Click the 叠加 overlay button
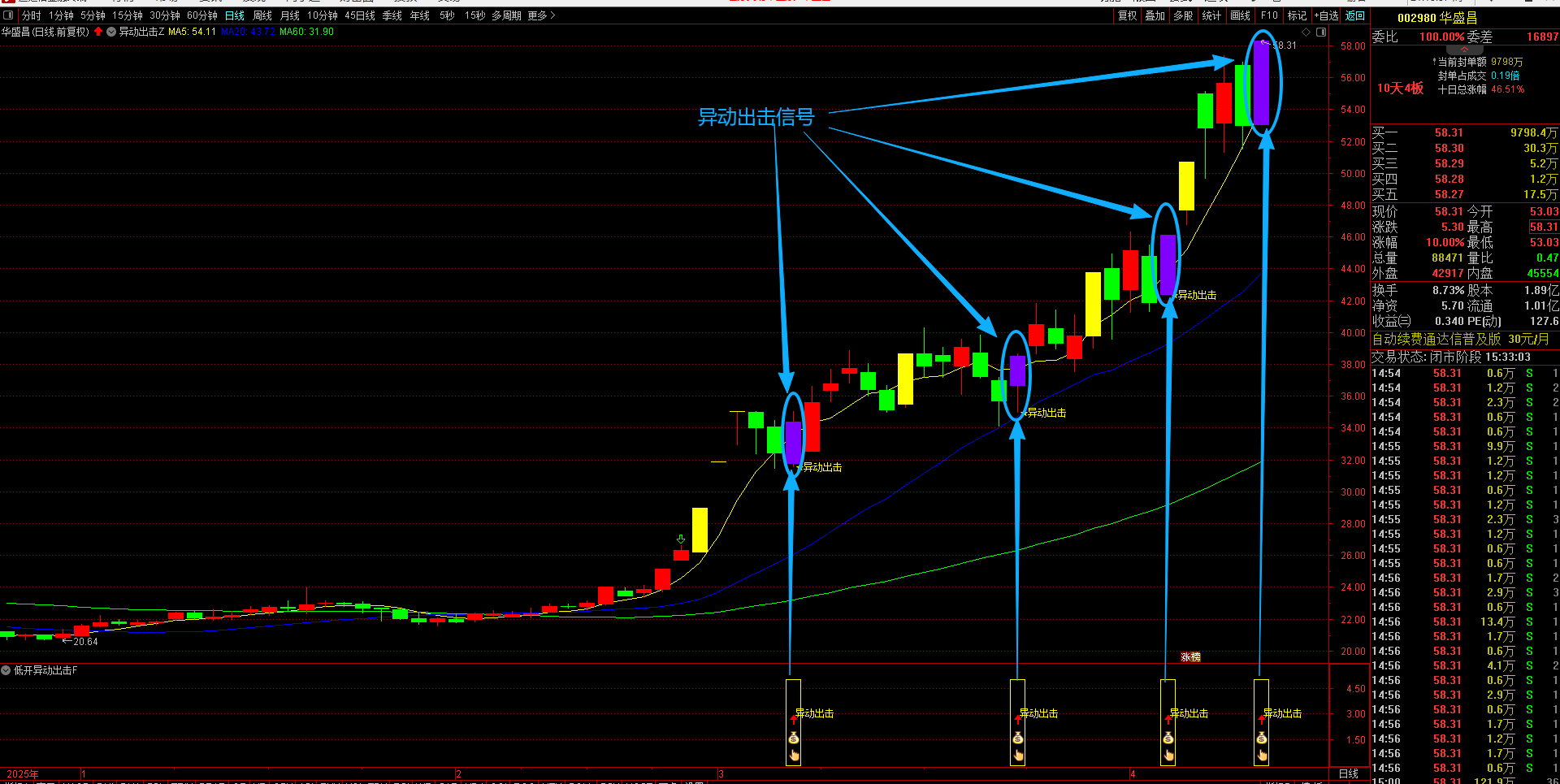1560x784 pixels. 1155,15
